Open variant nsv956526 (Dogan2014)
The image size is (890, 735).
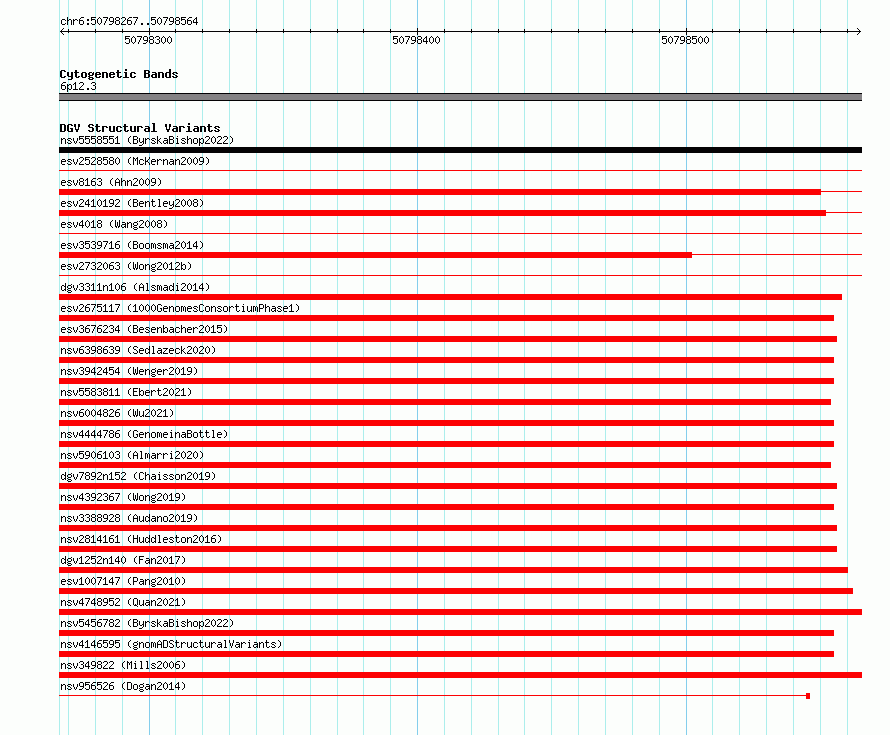click(x=123, y=686)
